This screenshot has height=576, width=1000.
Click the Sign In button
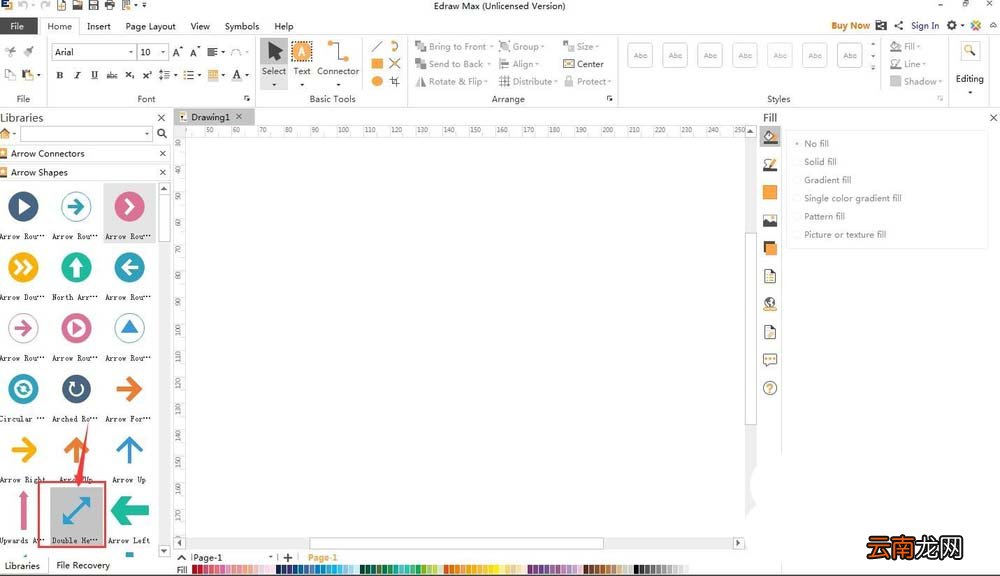click(925, 26)
